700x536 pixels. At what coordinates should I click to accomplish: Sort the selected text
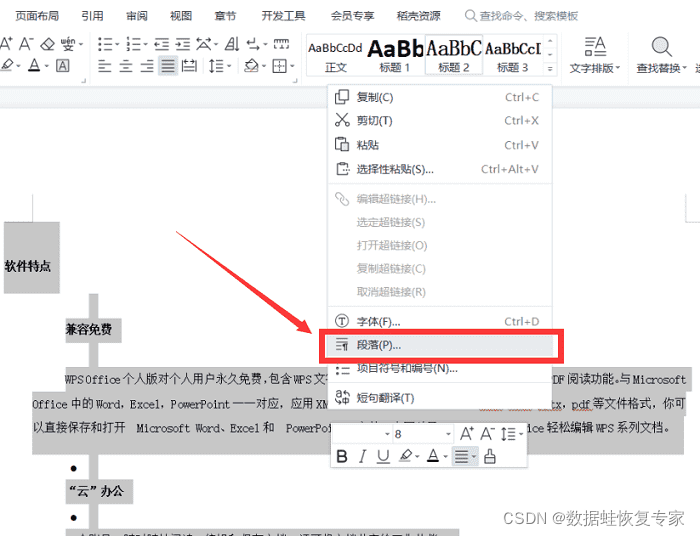[x=232, y=44]
